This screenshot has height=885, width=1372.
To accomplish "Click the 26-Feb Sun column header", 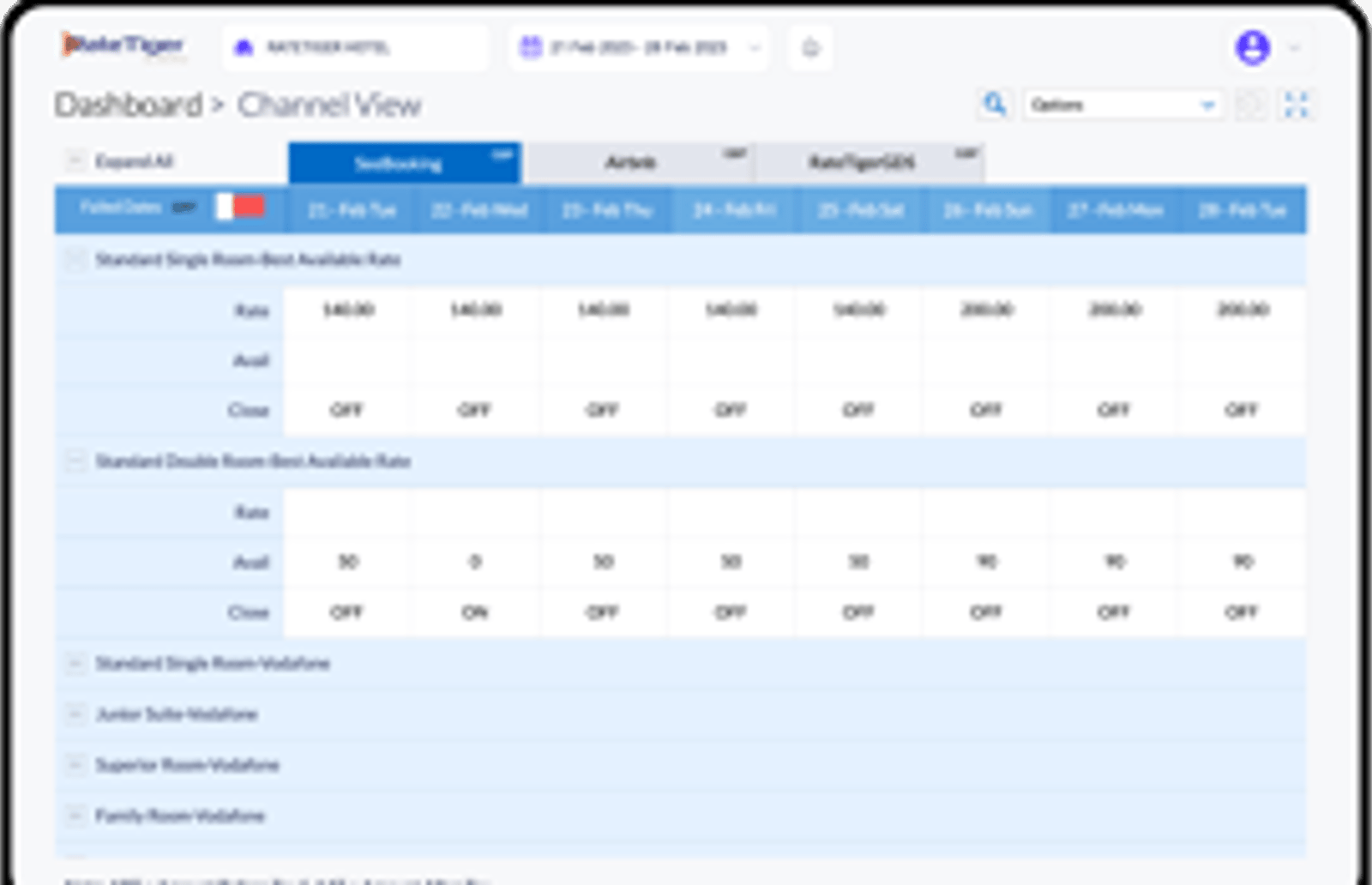I will (988, 210).
